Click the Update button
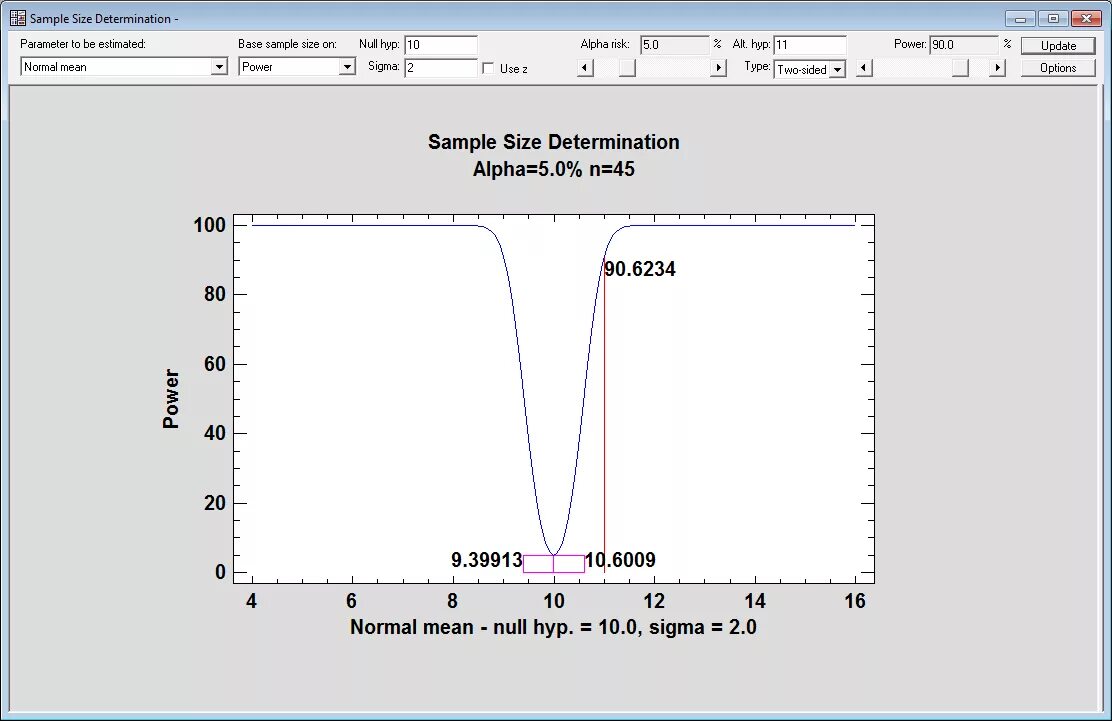 coord(1058,45)
